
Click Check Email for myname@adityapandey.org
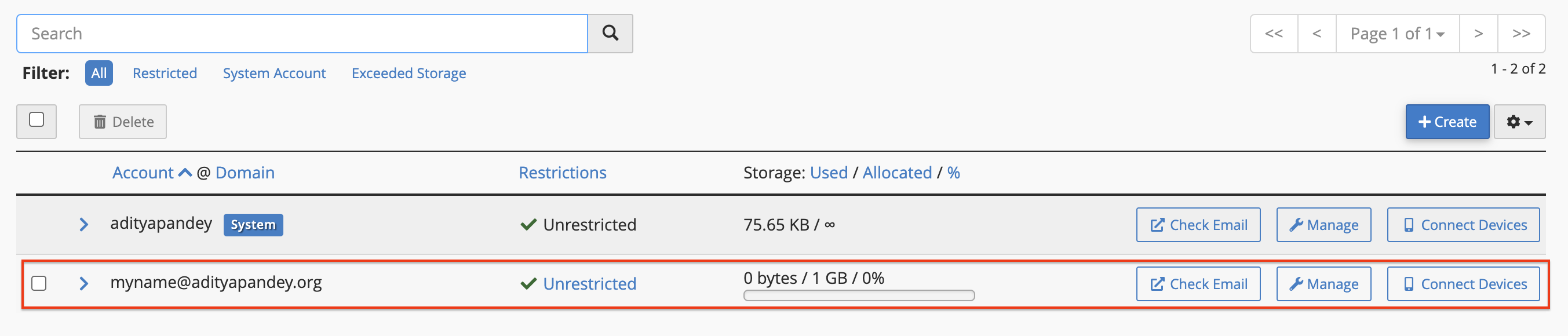click(1197, 284)
